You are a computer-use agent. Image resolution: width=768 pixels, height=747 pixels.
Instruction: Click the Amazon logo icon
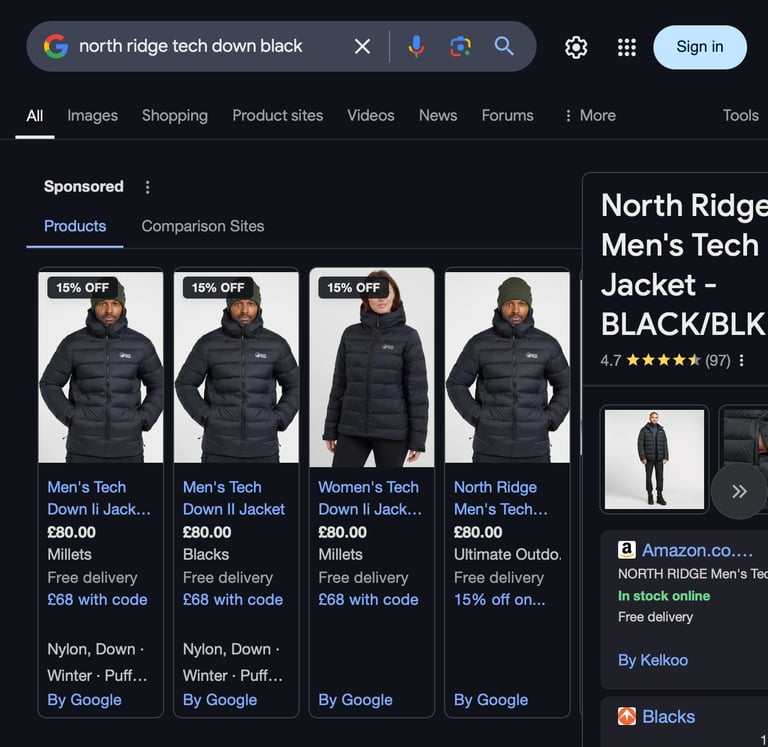pyautogui.click(x=626, y=550)
